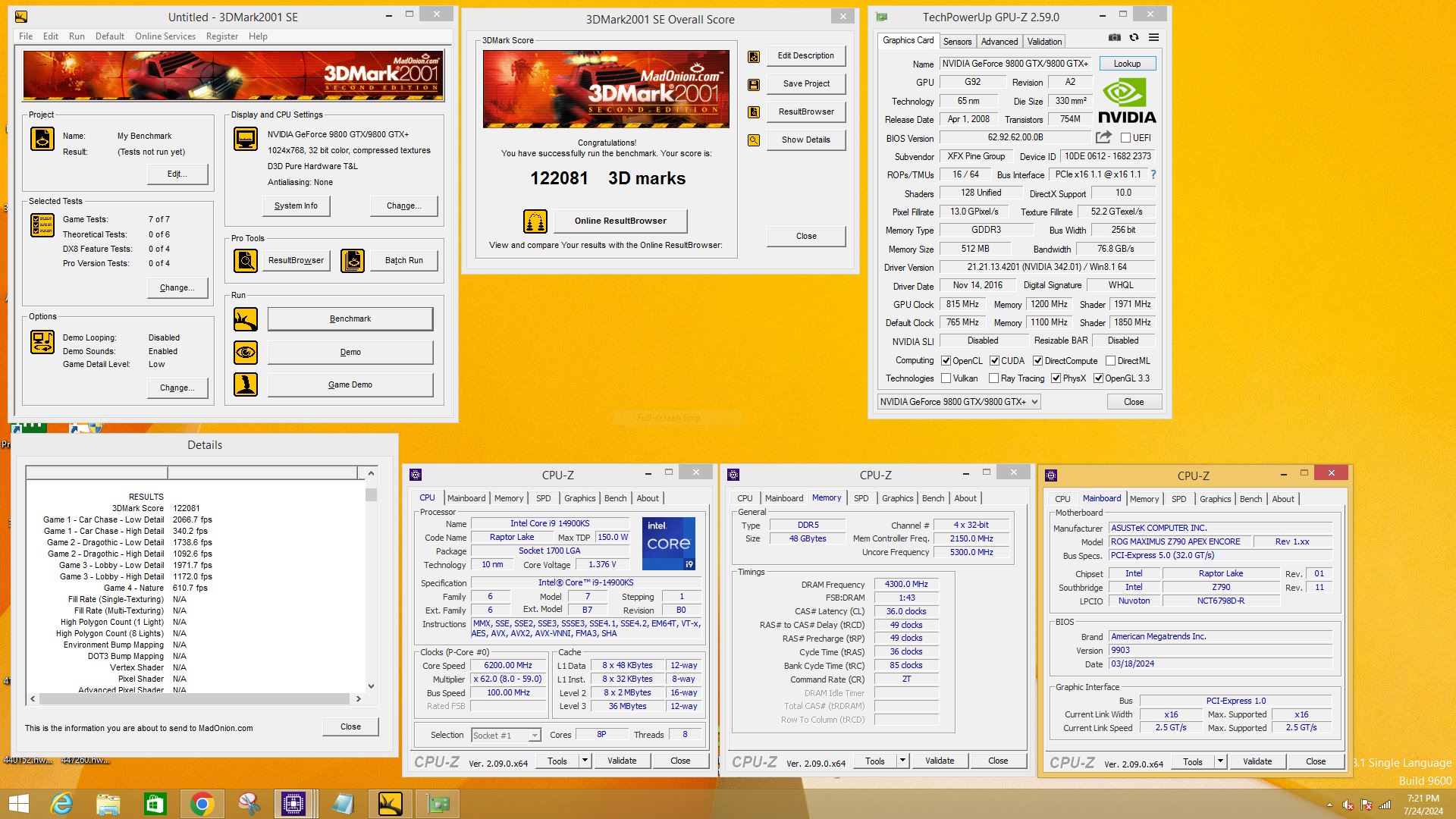The image size is (1456, 819).
Task: Open File Explorer from the taskbar
Action: point(108,804)
